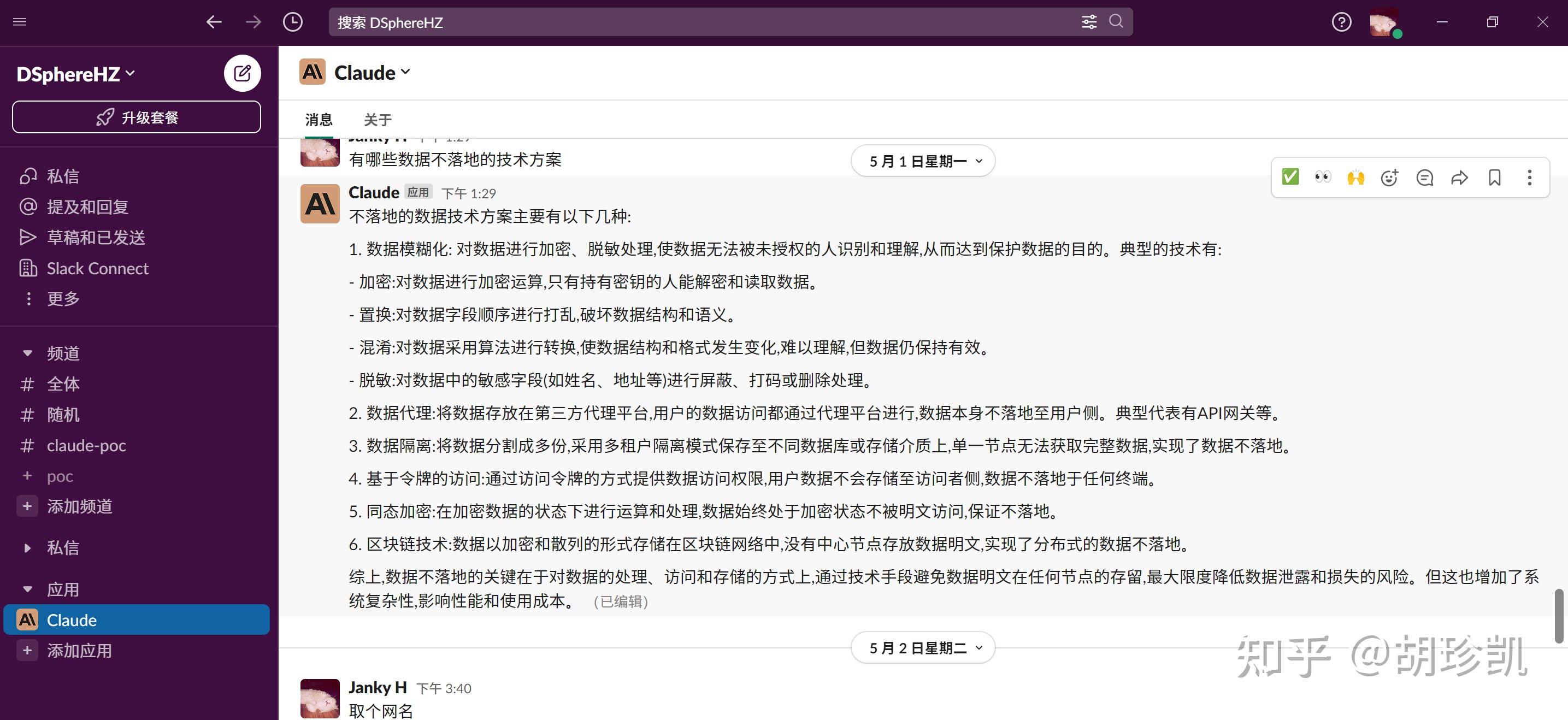The width and height of the screenshot is (1568, 720).
Task: Open the claude-poc channel
Action: [x=73, y=446]
